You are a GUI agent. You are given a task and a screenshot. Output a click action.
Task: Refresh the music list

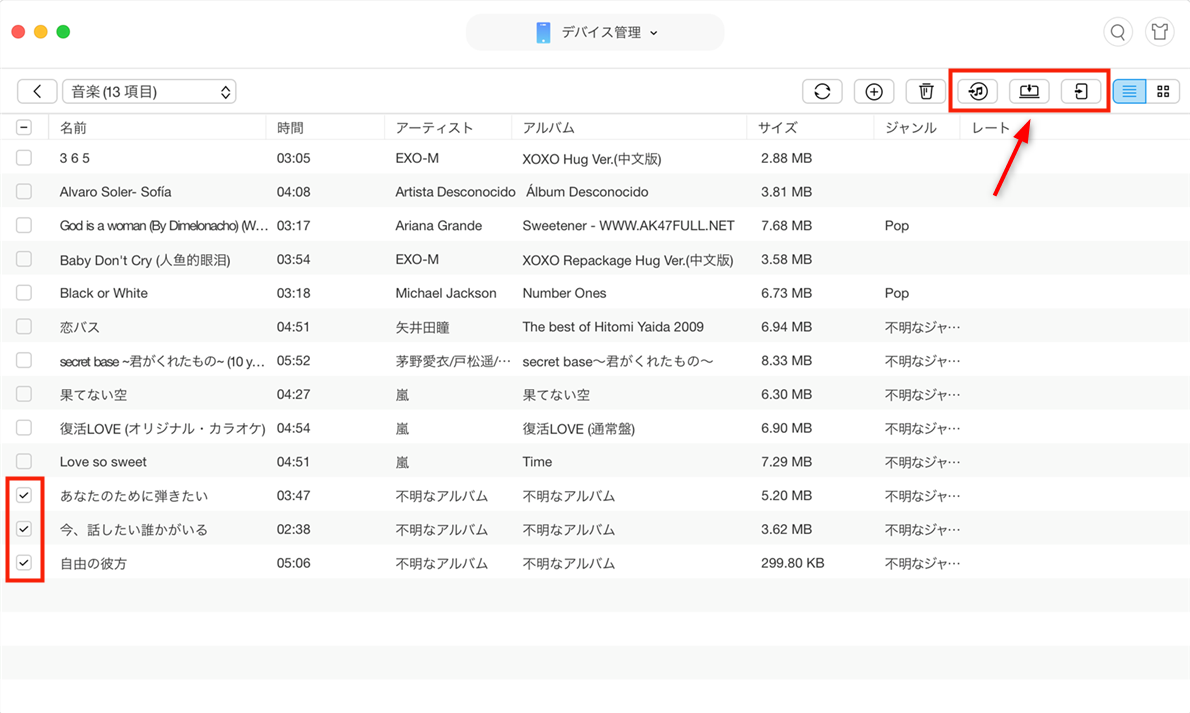(x=822, y=92)
